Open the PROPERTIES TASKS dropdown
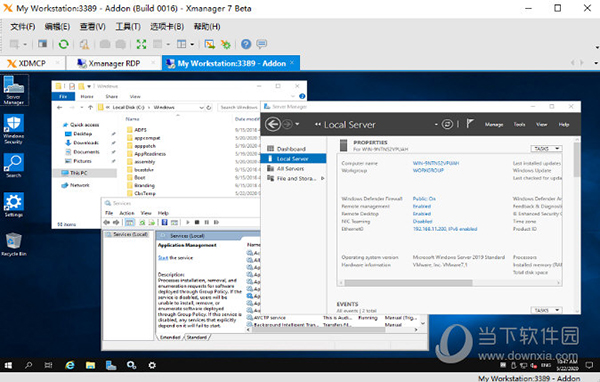 pyautogui.click(x=546, y=149)
